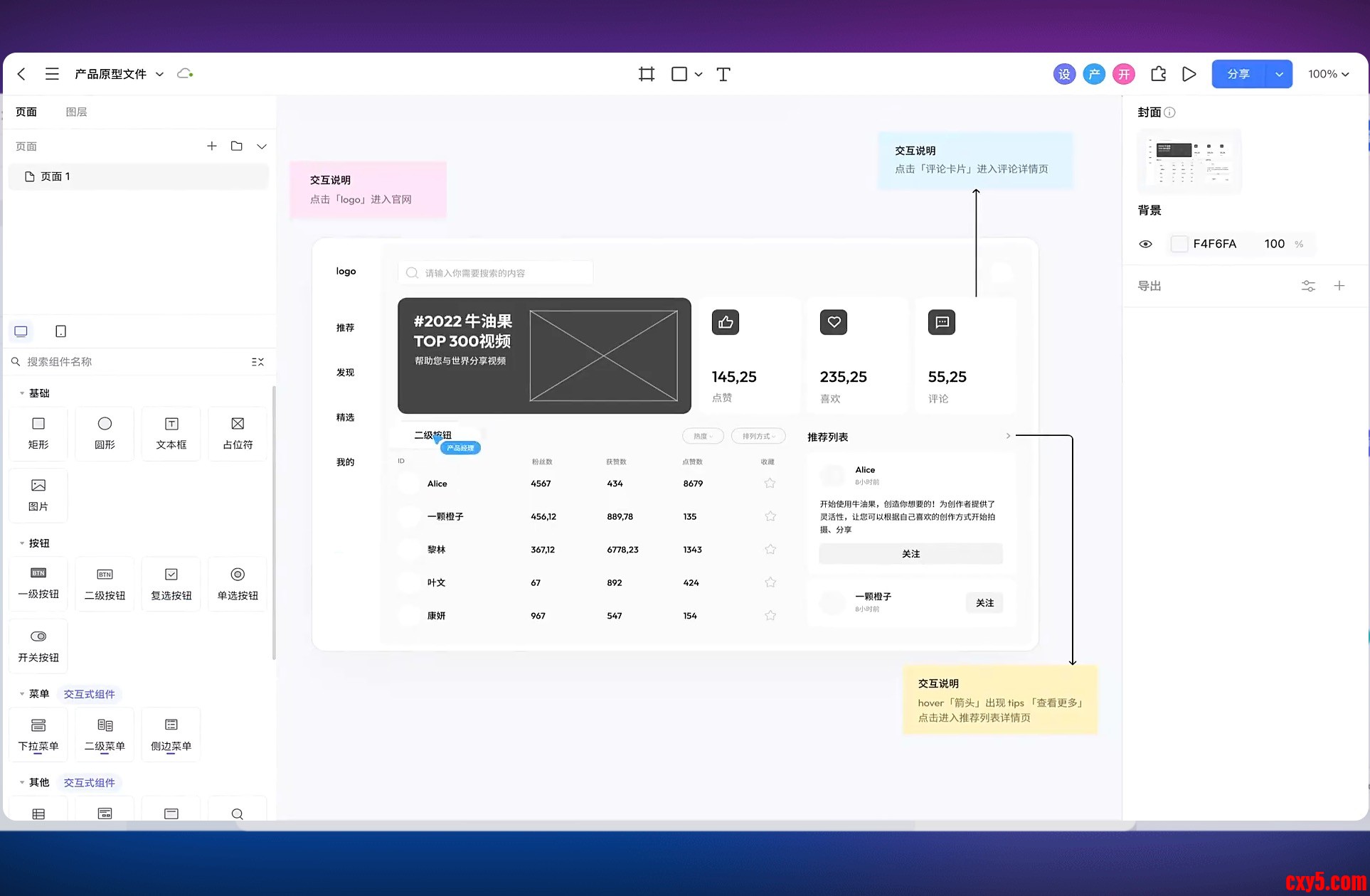Select the Frame tool in the top toolbar
The image size is (1370, 896).
pos(646,74)
